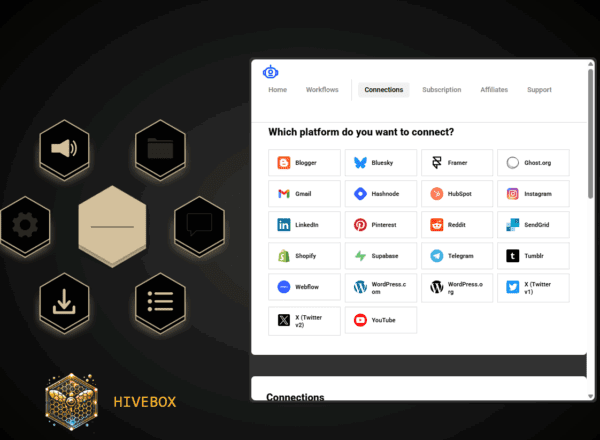This screenshot has height=440, width=600.
Task: Click the central tan hexagon
Action: point(112,226)
